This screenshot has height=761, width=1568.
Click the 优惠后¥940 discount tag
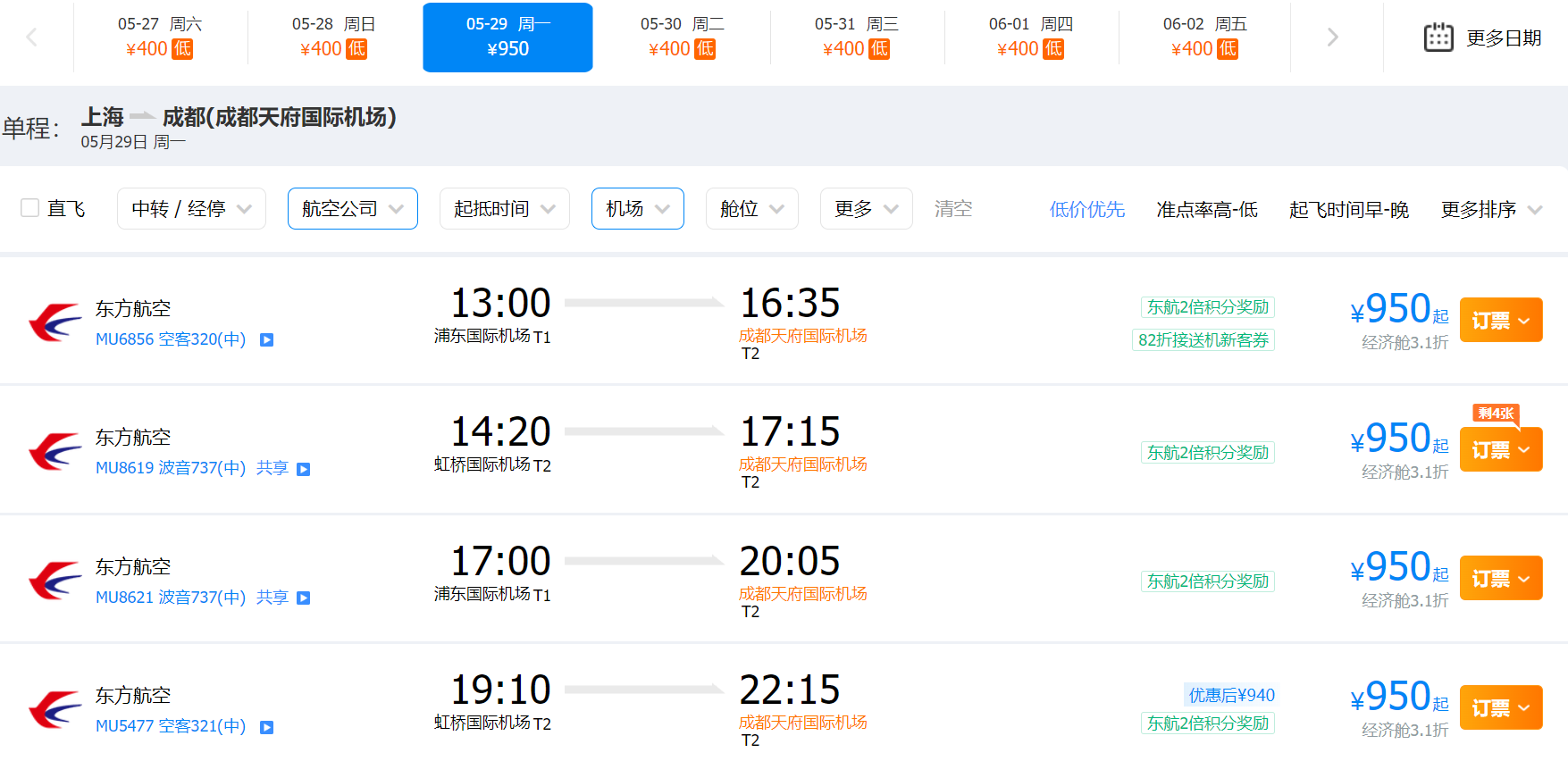tap(1230, 695)
